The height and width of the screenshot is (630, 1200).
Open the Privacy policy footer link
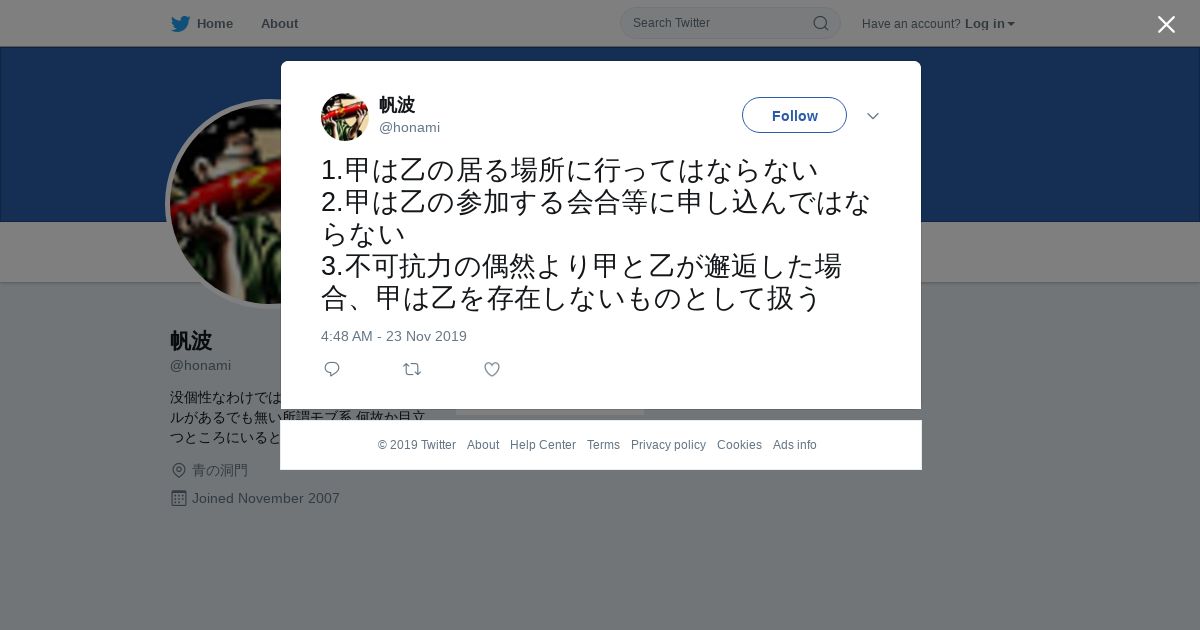pyautogui.click(x=668, y=445)
